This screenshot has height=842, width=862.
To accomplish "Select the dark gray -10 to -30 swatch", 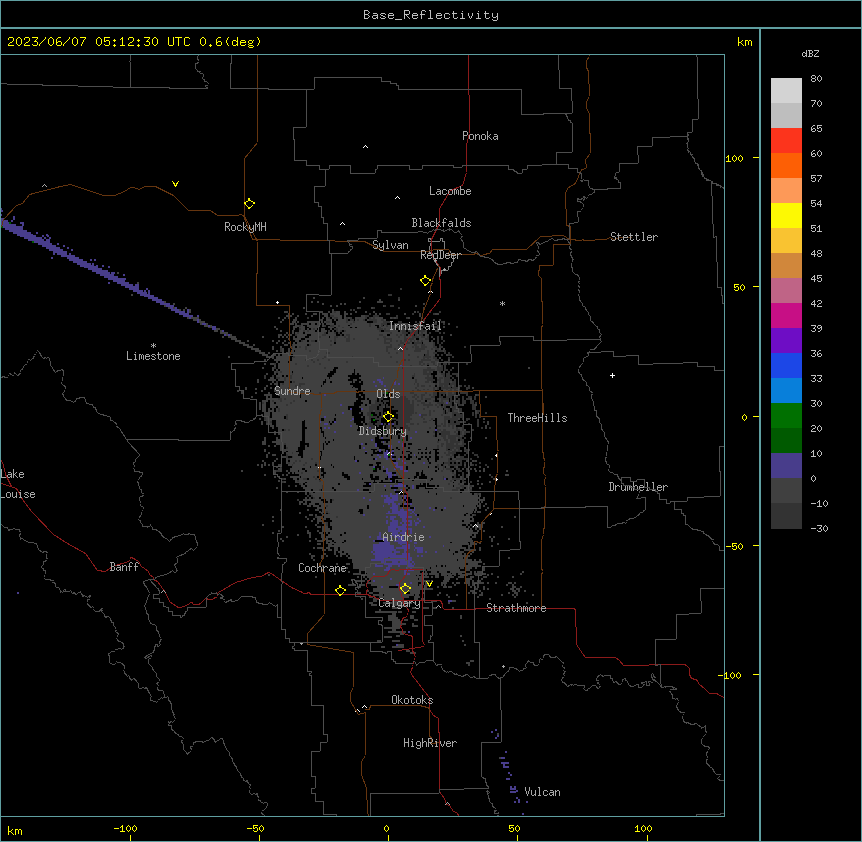I will pyautogui.click(x=786, y=516).
